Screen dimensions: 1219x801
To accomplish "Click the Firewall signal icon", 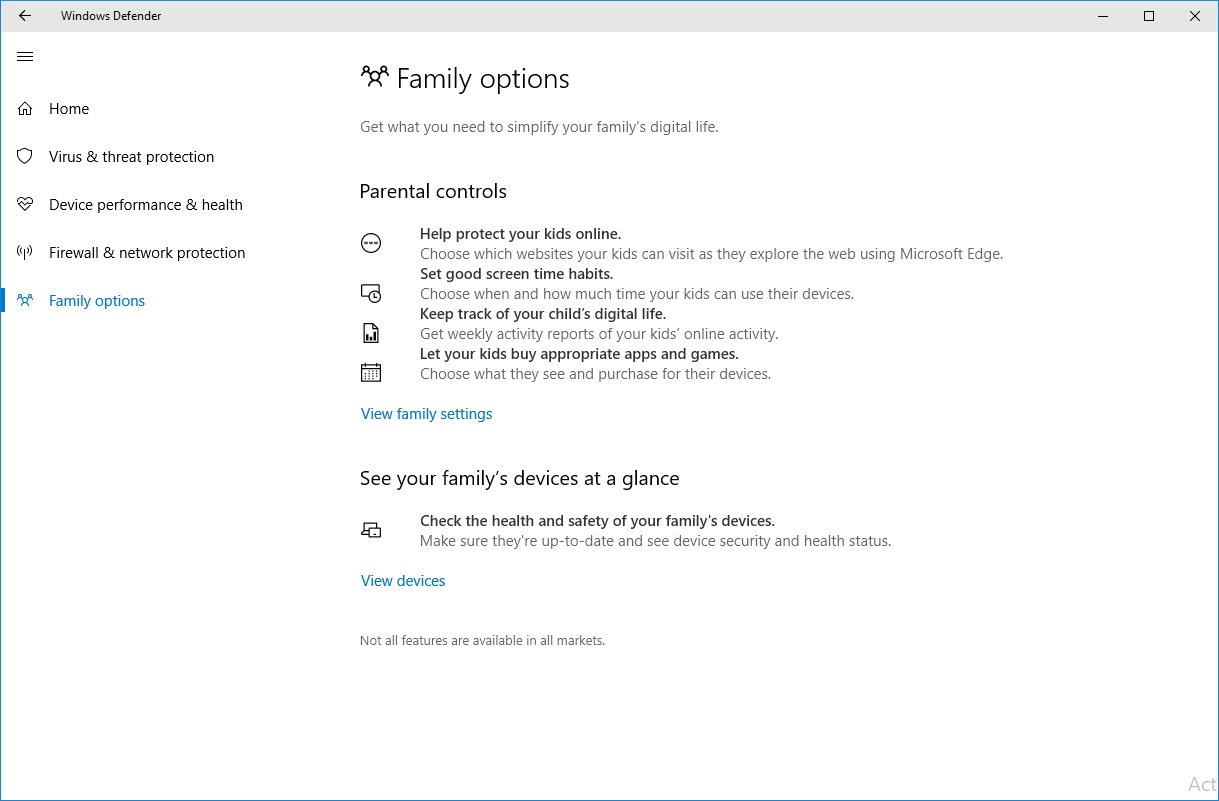I will coord(25,253).
